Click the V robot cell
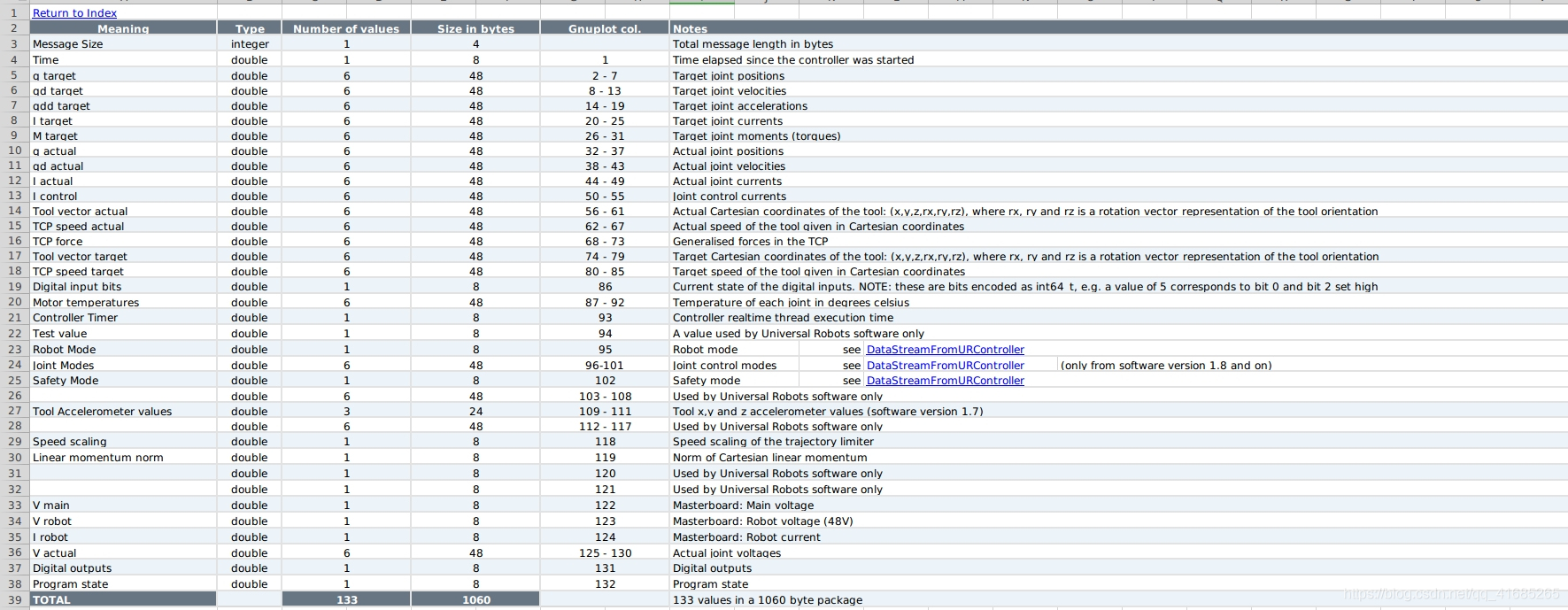Screen dimensions: 1568x610 123,521
